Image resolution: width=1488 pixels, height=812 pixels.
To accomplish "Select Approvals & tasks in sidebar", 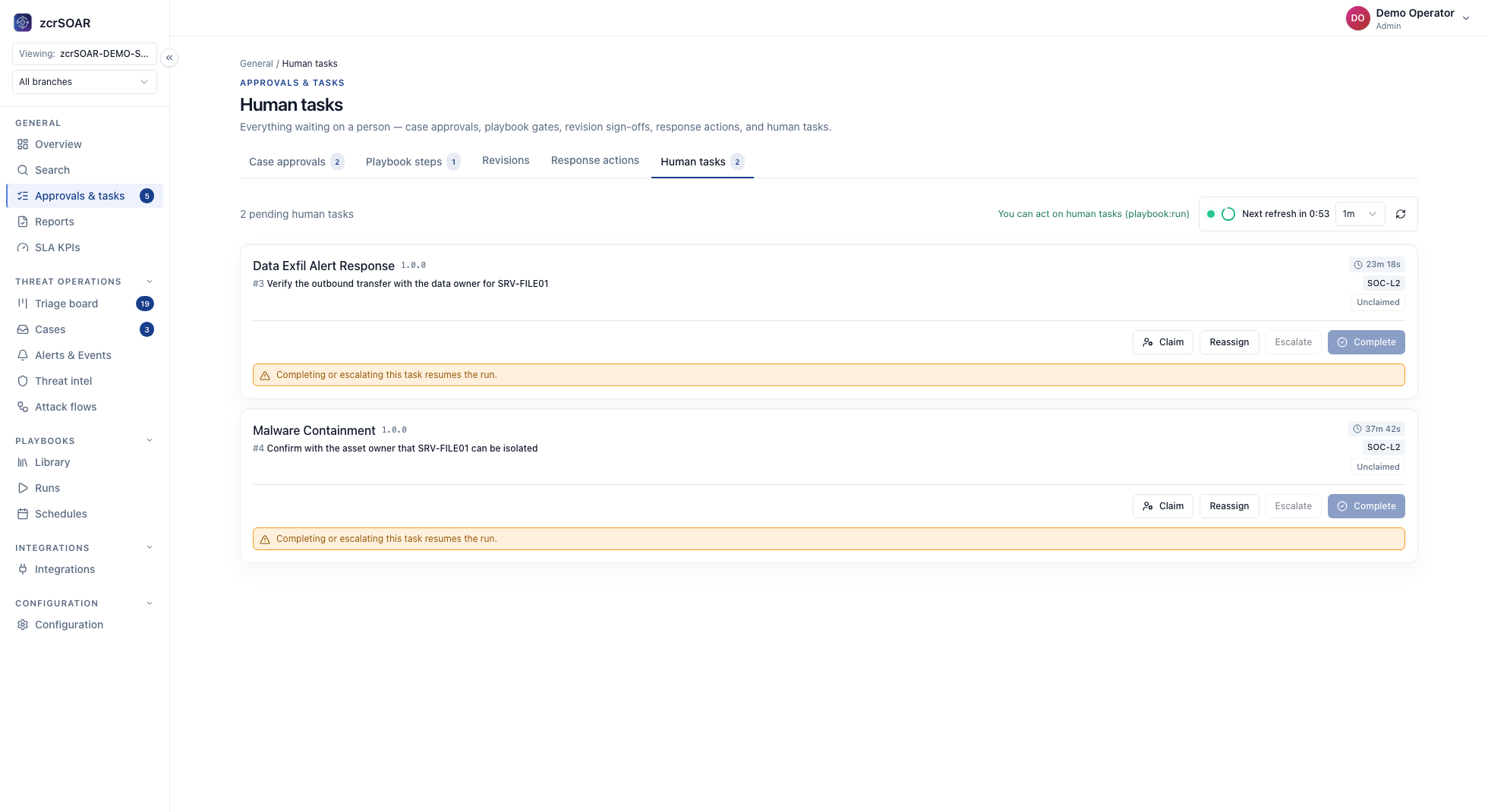I will pyautogui.click(x=84, y=196).
